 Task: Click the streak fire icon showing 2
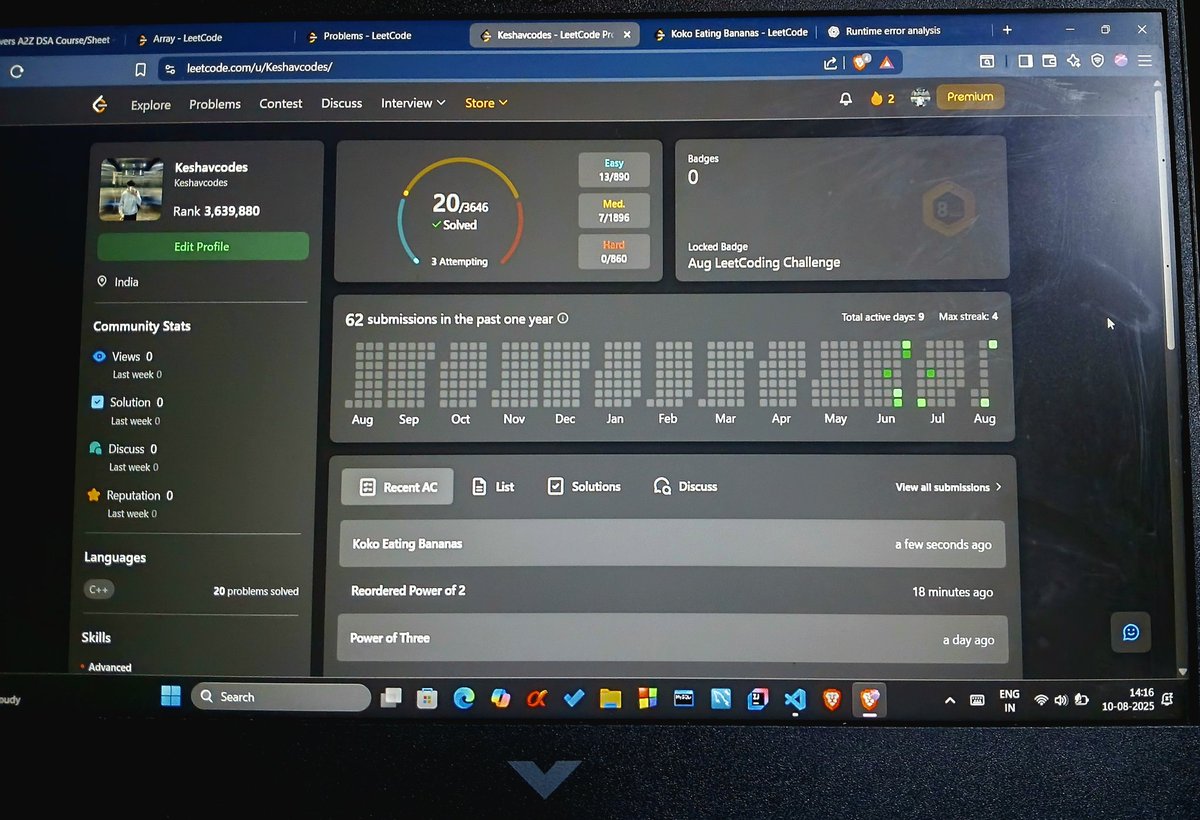tap(882, 98)
